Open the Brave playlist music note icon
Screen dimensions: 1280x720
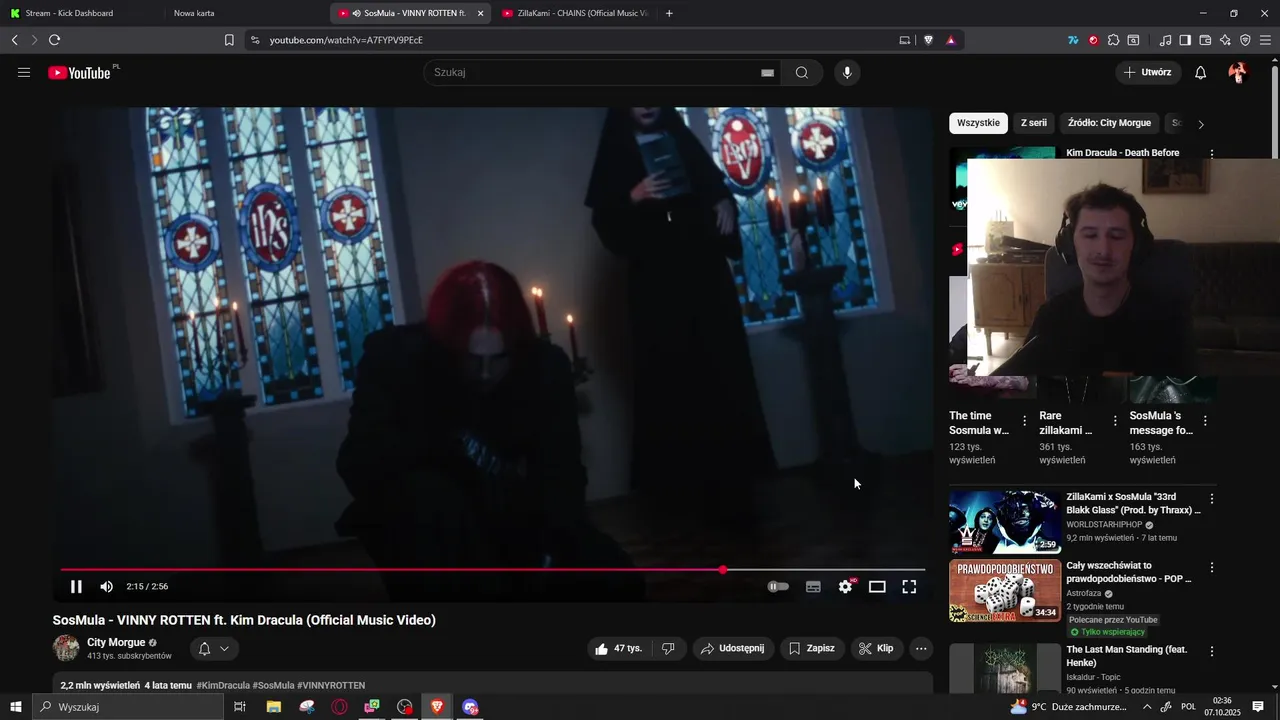click(x=1165, y=40)
